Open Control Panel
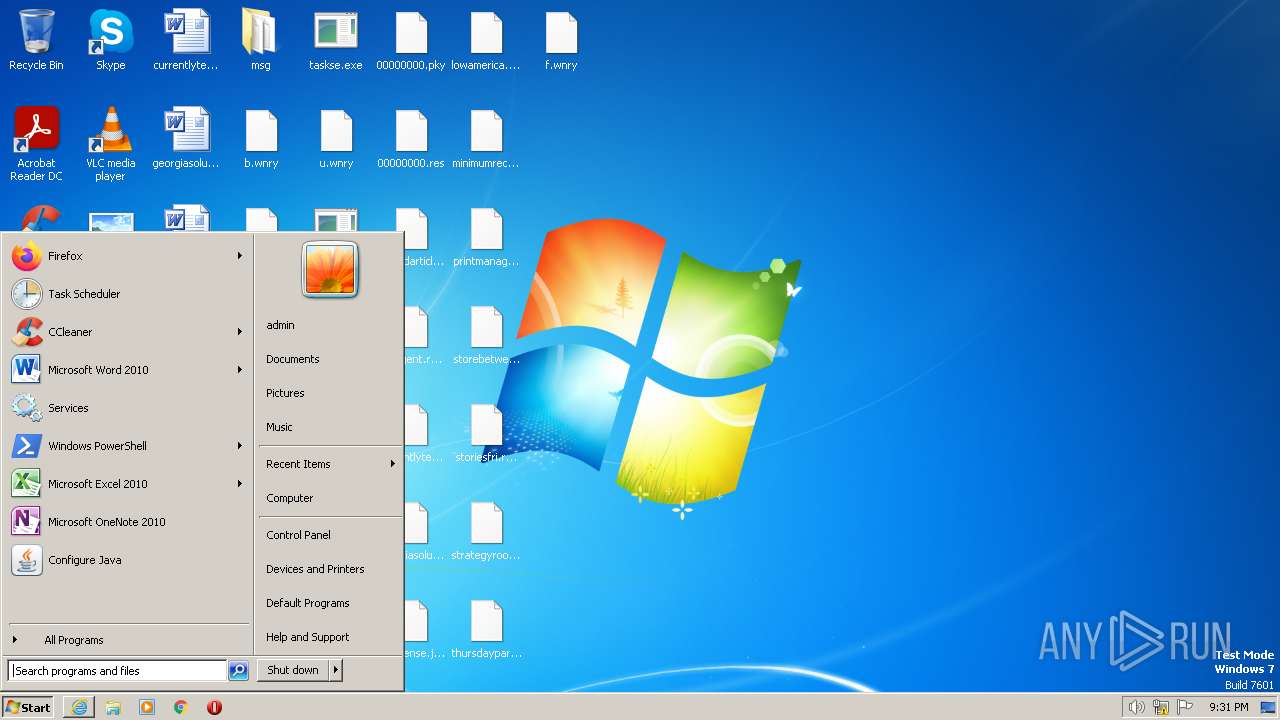Image resolution: width=1280 pixels, height=720 pixels. [330, 535]
